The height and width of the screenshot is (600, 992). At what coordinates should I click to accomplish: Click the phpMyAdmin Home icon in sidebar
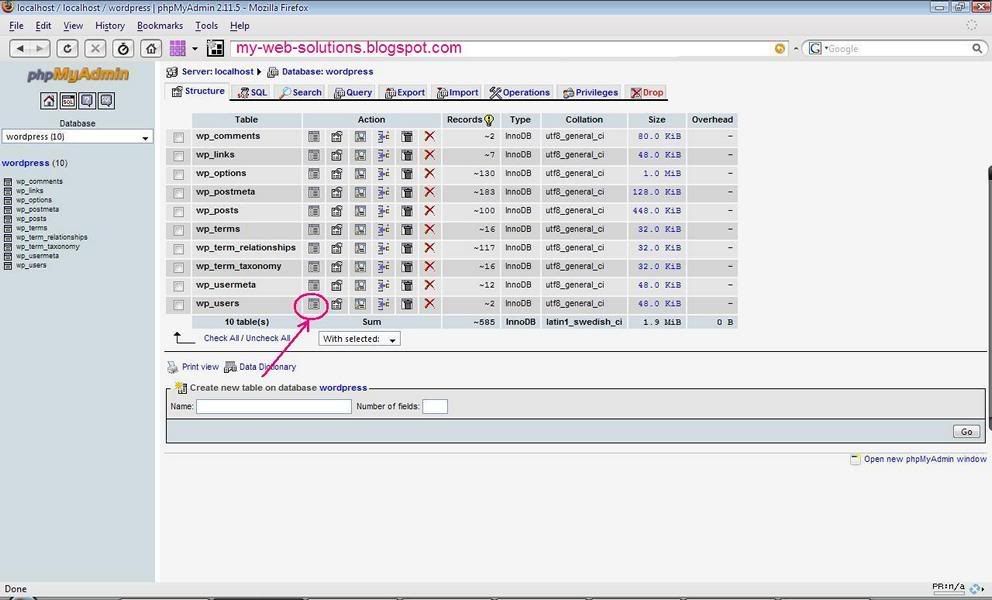pos(49,101)
